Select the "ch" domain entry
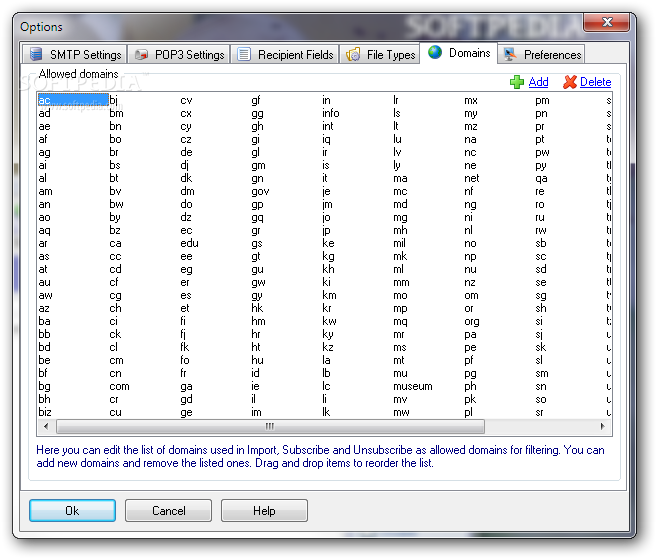 (115, 308)
